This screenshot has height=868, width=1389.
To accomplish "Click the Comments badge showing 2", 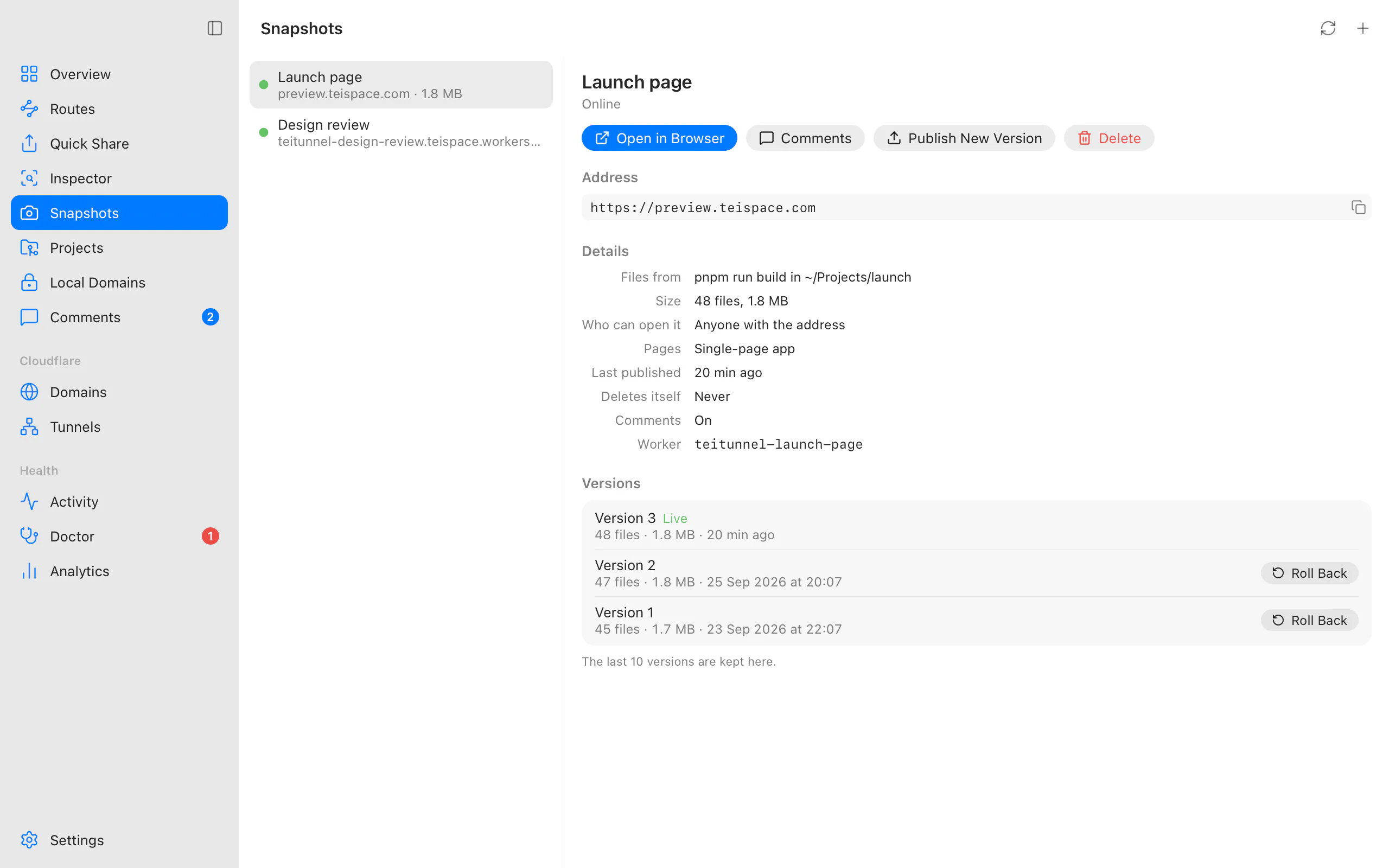I will [210, 317].
